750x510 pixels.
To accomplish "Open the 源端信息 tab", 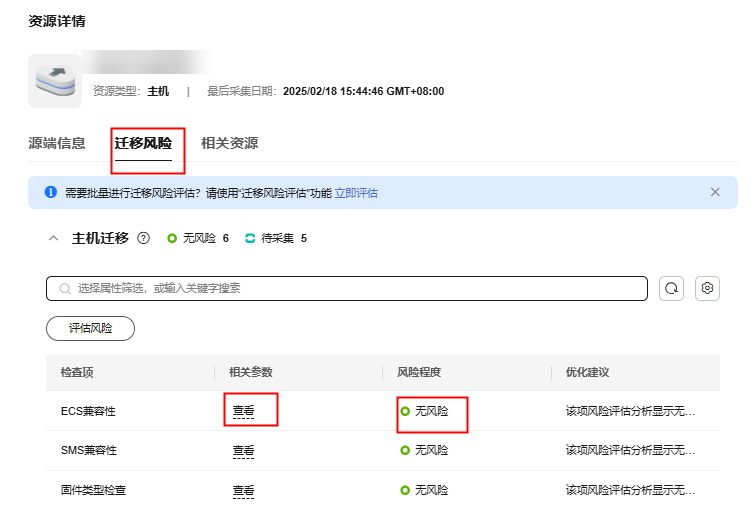I will point(57,143).
